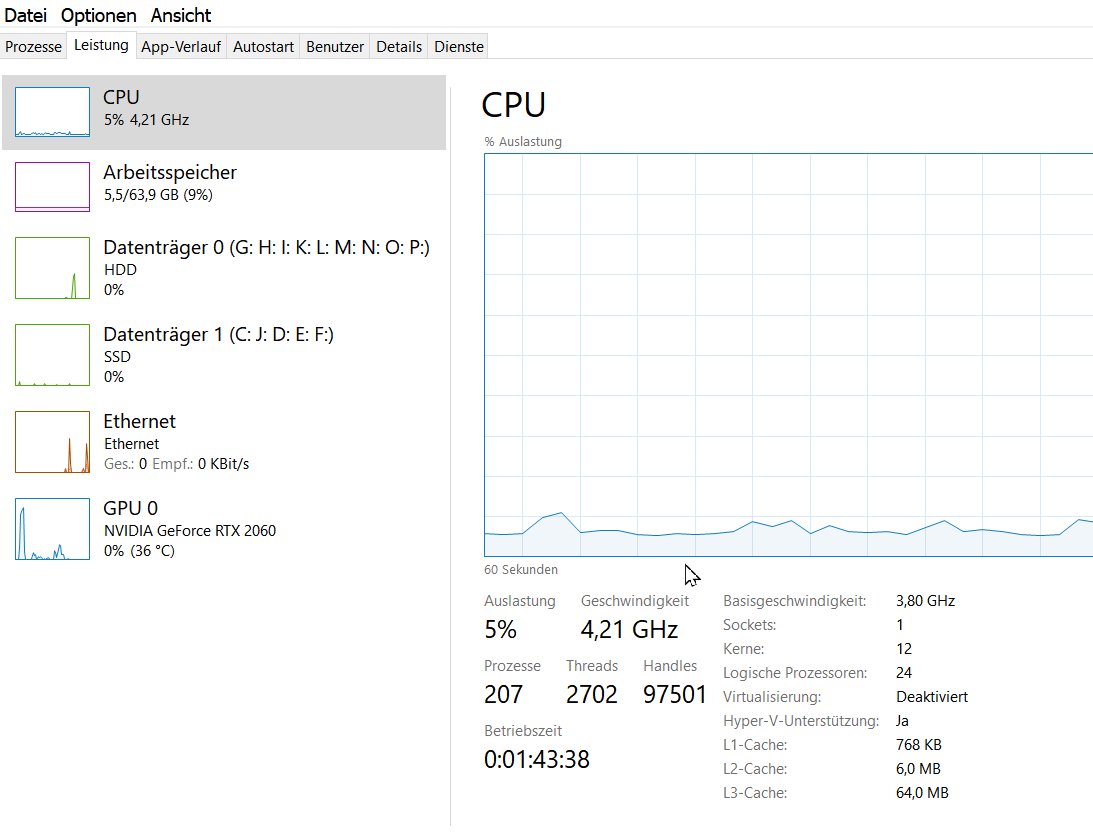Click the Leistung tab
1093x836 pixels.
101,46
